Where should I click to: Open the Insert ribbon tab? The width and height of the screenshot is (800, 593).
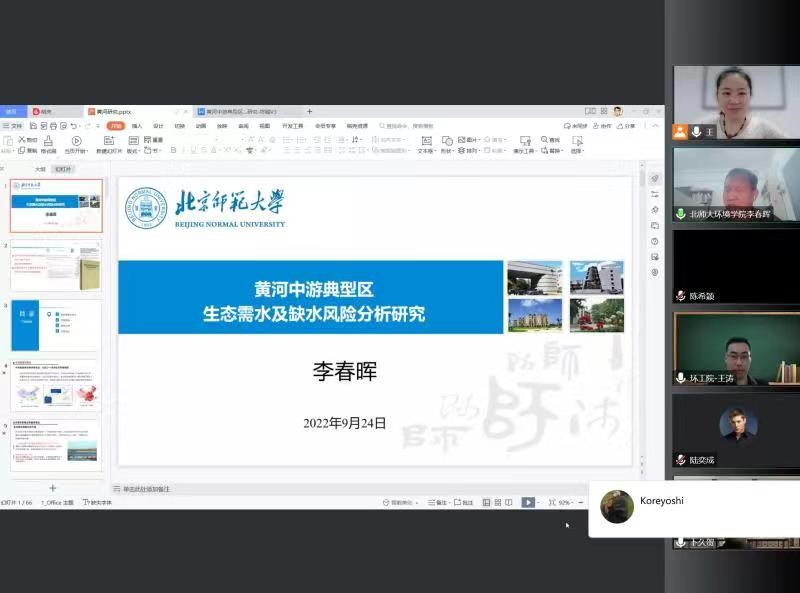tap(137, 126)
